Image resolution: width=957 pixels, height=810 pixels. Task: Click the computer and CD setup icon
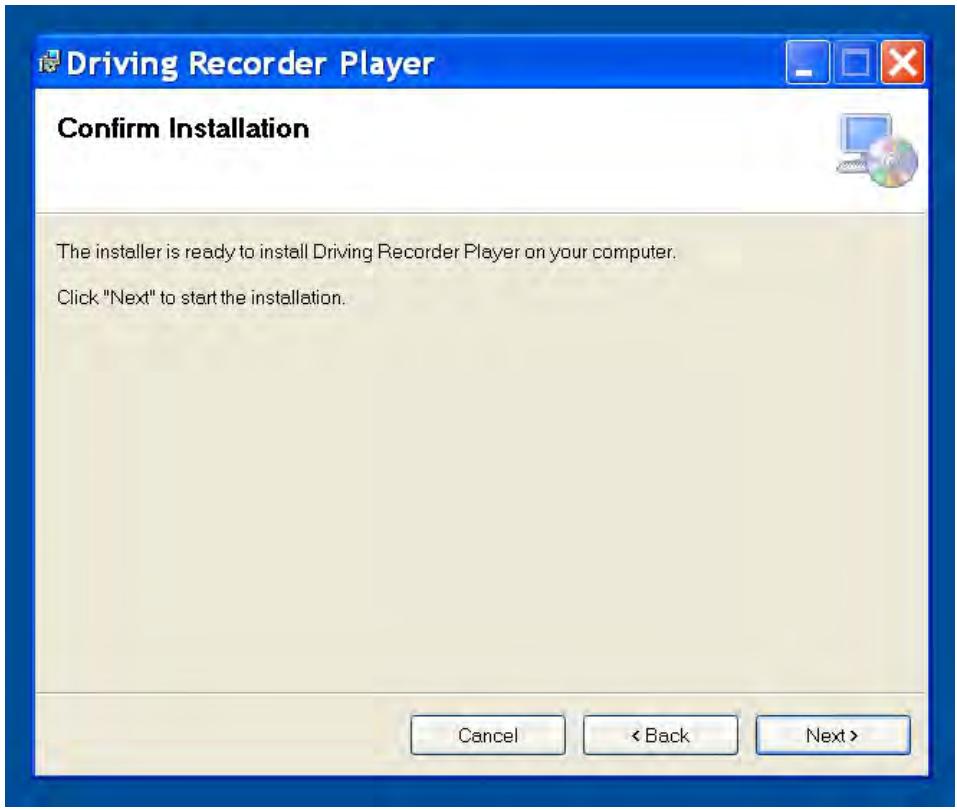[876, 150]
